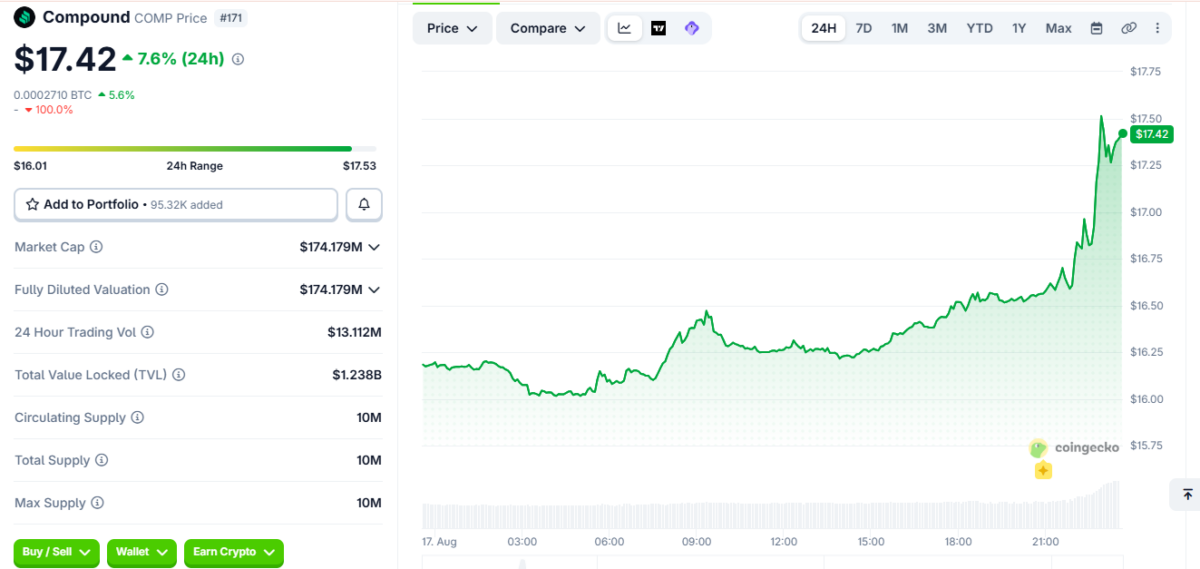Click the 24h Range progress bar
Viewport: 1200px width, 569px height.
click(x=195, y=149)
